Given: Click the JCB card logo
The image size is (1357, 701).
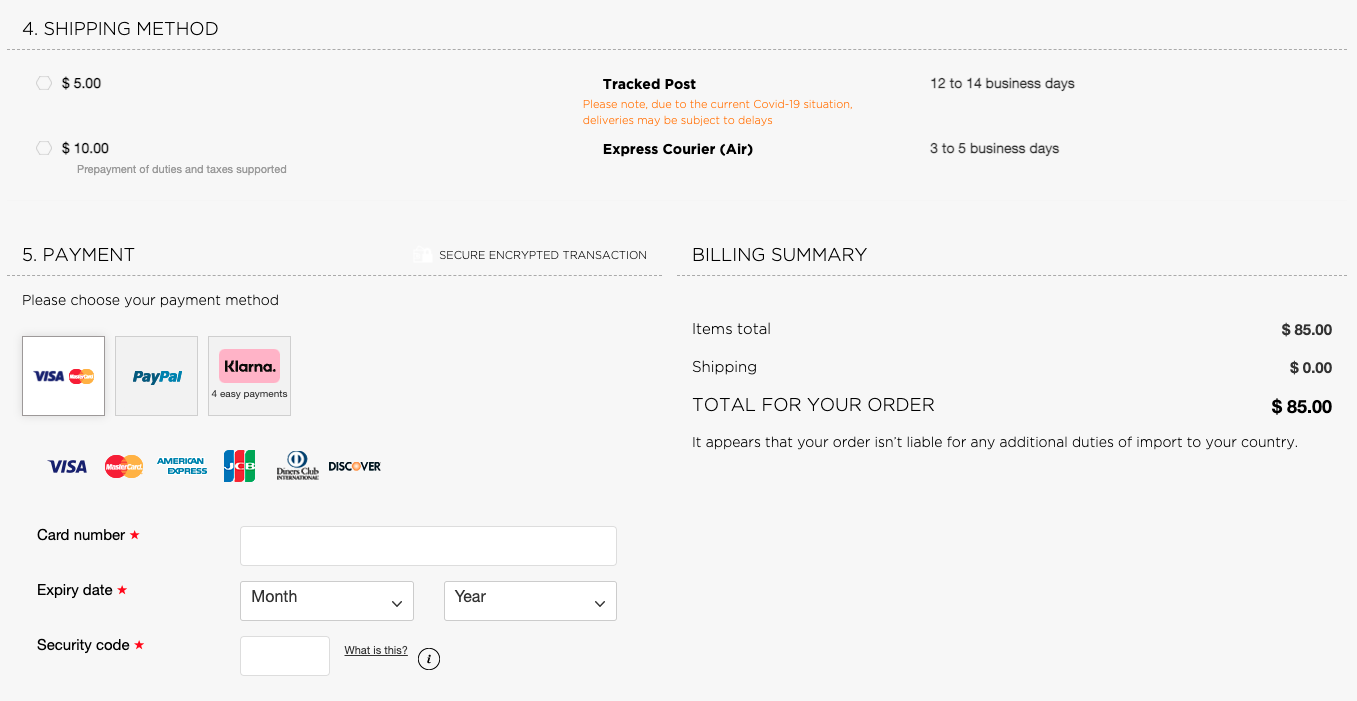Looking at the screenshot, I should [240, 466].
